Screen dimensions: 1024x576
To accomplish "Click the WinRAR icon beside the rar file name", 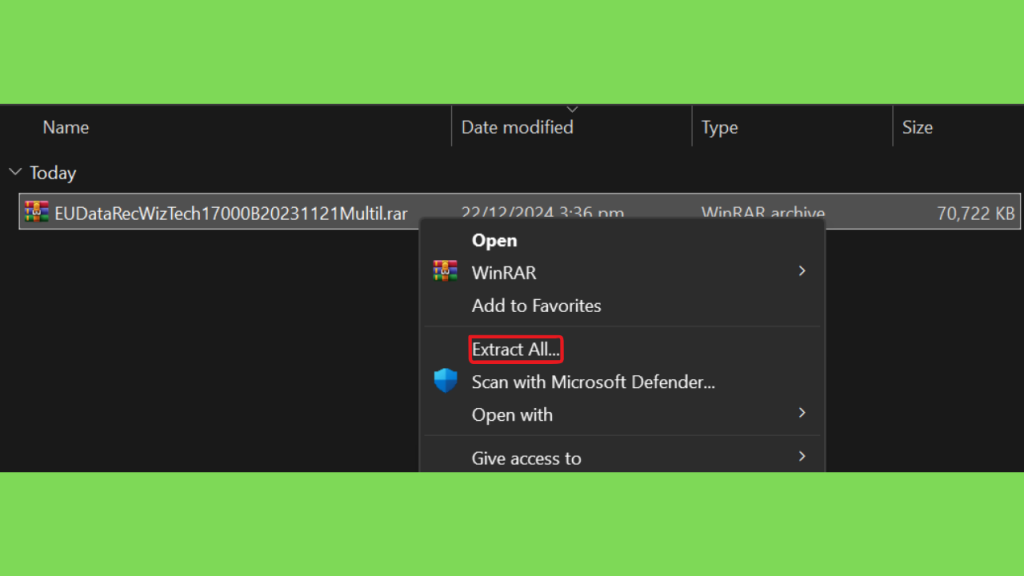I will [37, 212].
